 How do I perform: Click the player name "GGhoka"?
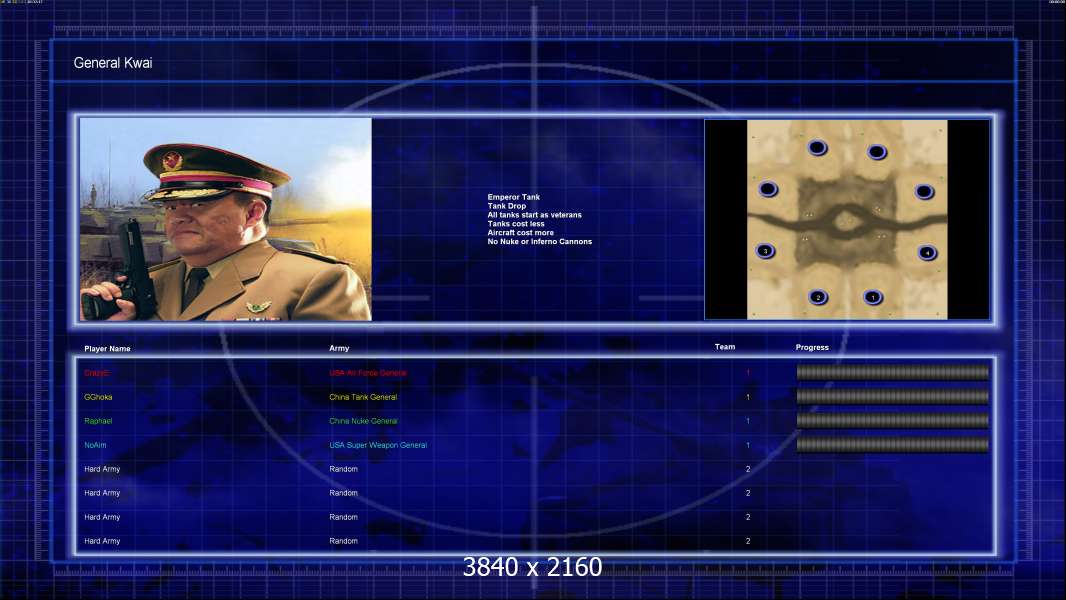pyautogui.click(x=98, y=397)
